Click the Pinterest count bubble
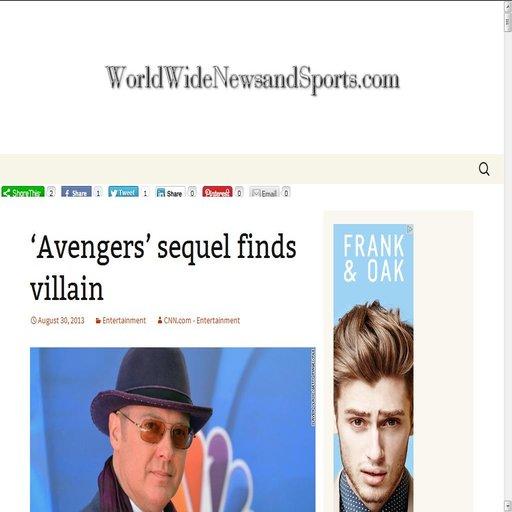The height and width of the screenshot is (512, 512). 239,192
